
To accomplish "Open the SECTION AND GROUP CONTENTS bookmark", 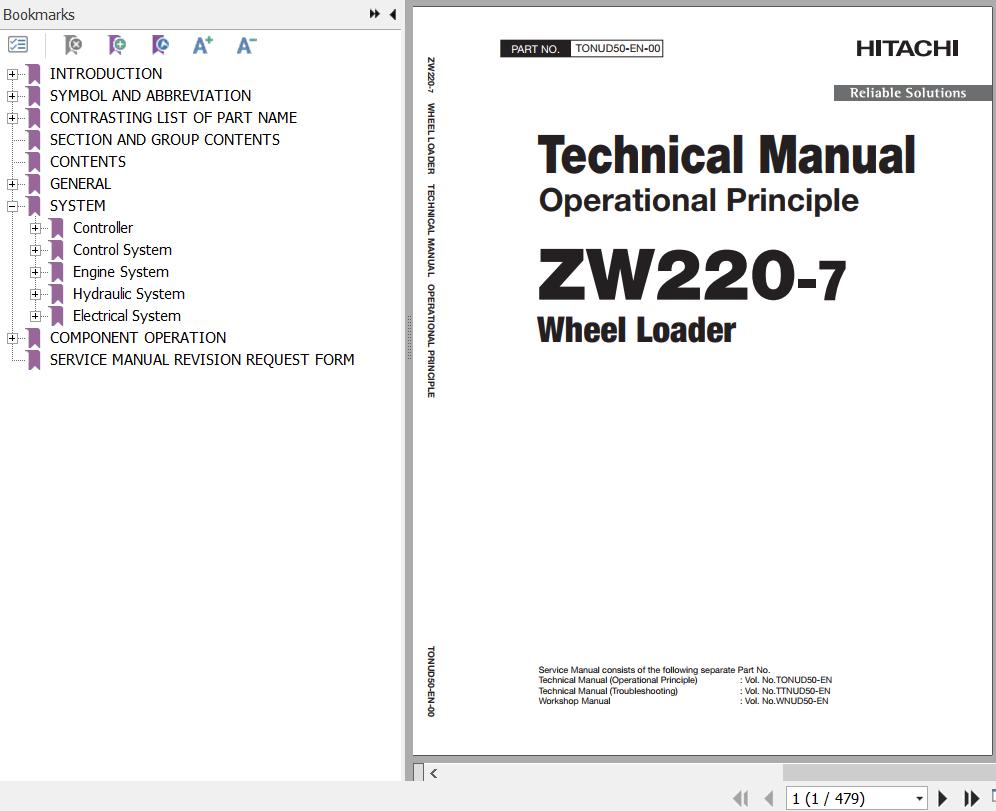I will [165, 140].
